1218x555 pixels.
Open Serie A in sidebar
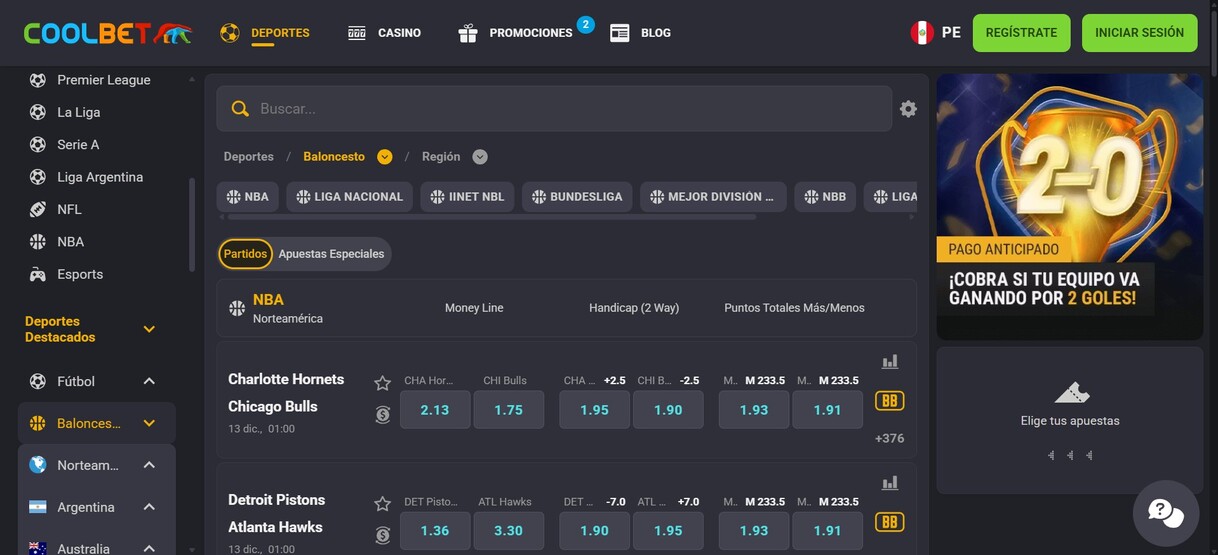78,145
